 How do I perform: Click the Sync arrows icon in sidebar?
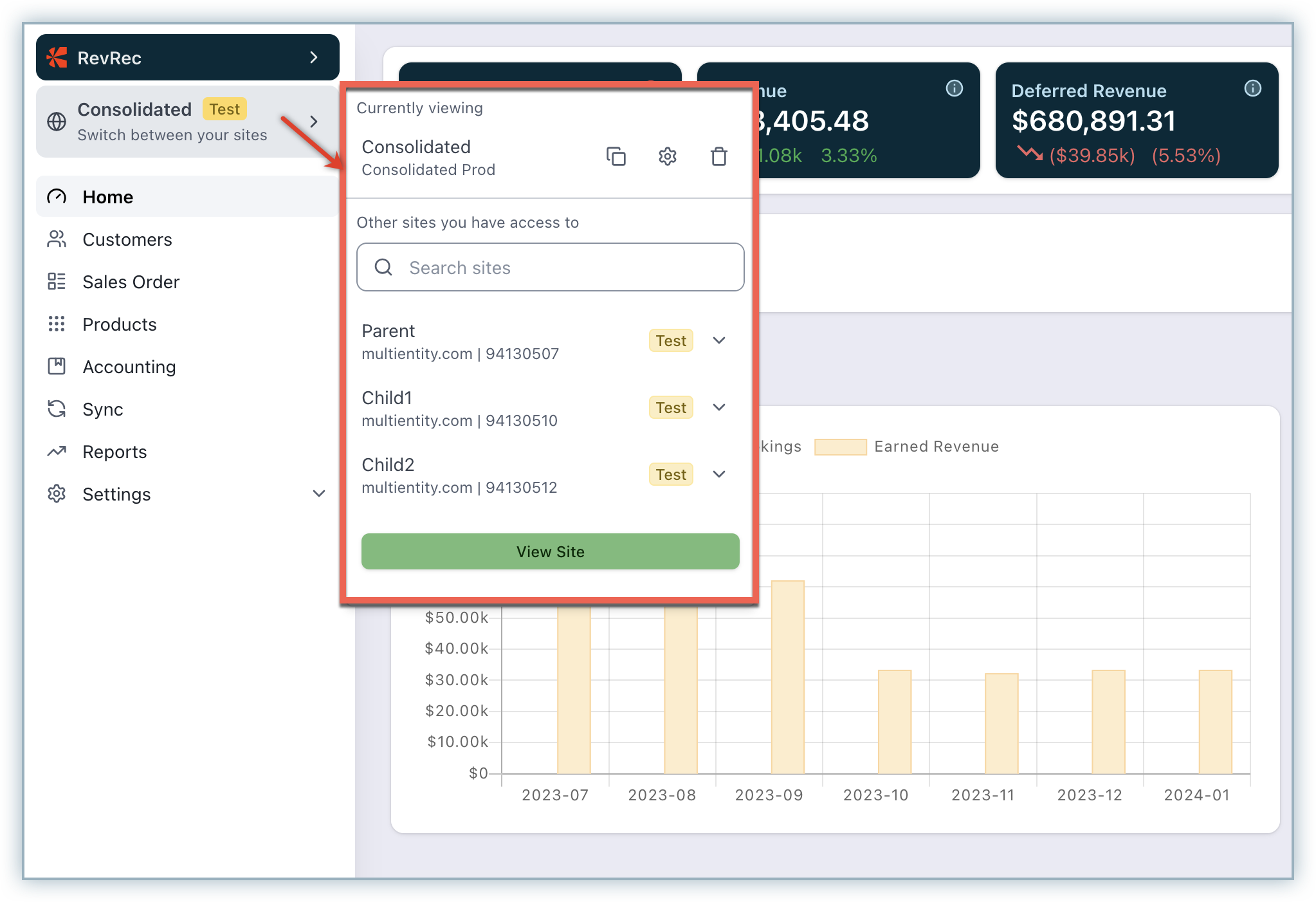tap(57, 409)
